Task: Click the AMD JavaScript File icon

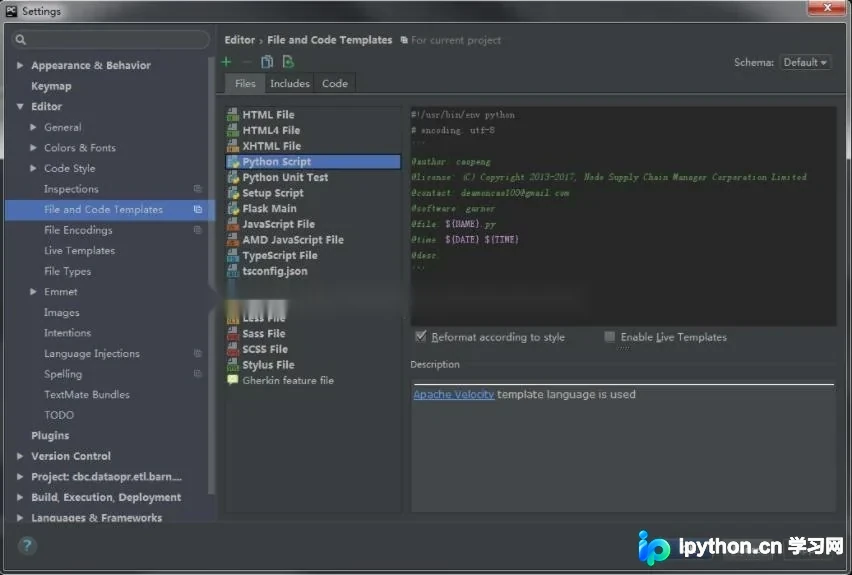Action: [233, 240]
